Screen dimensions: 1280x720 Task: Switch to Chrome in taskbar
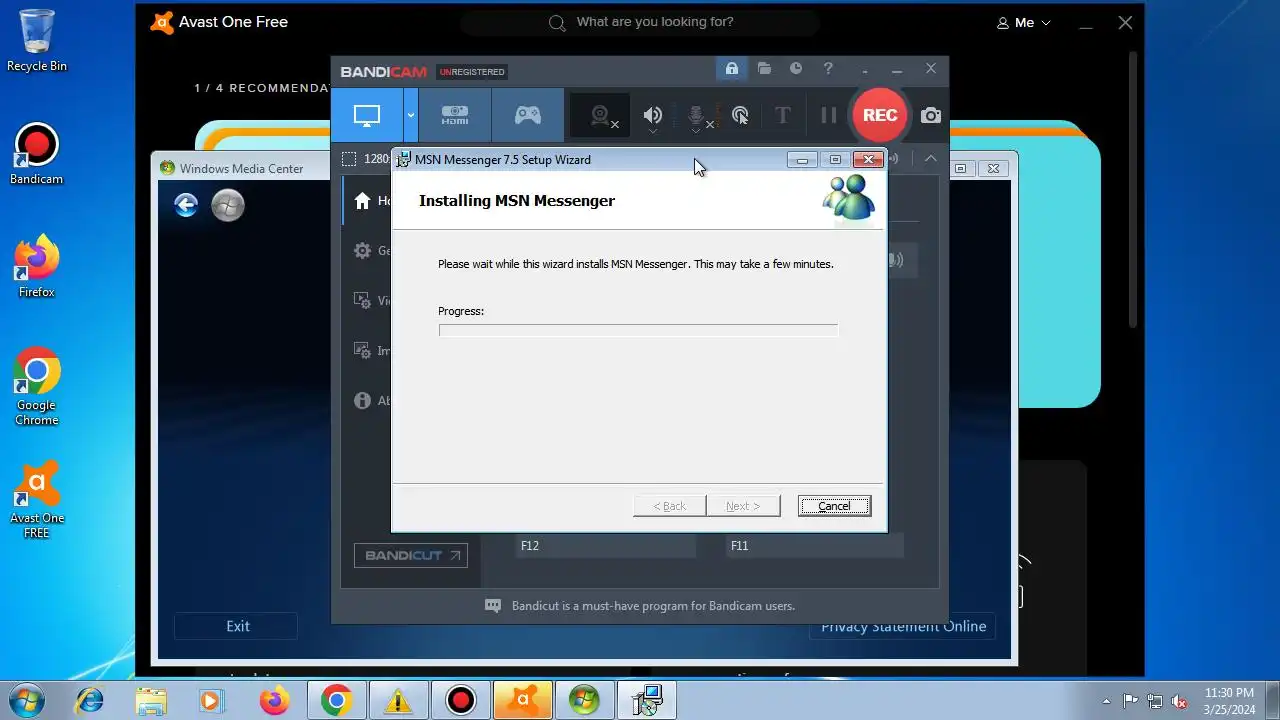pos(336,701)
